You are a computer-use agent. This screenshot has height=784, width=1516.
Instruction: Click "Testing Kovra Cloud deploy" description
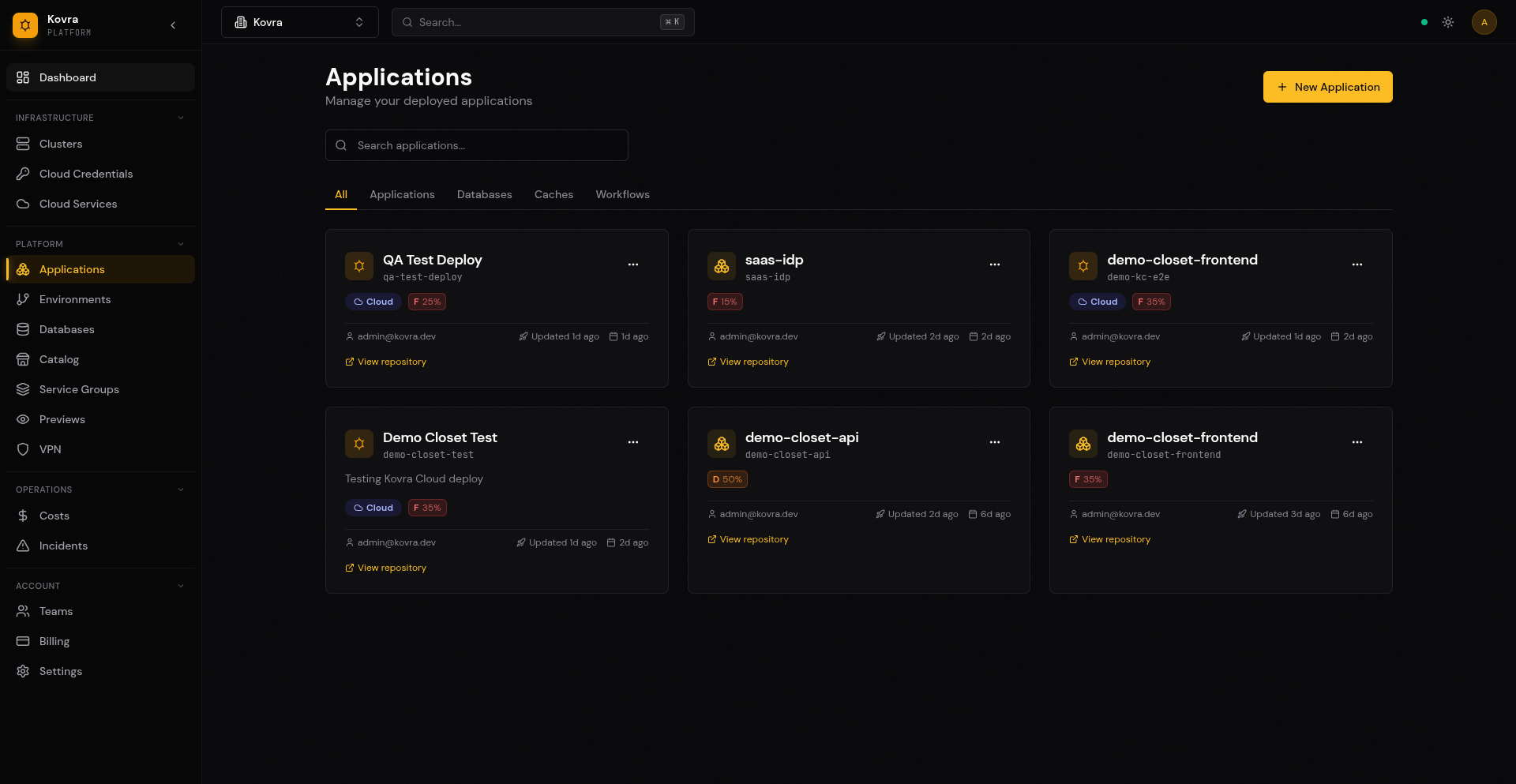414,478
